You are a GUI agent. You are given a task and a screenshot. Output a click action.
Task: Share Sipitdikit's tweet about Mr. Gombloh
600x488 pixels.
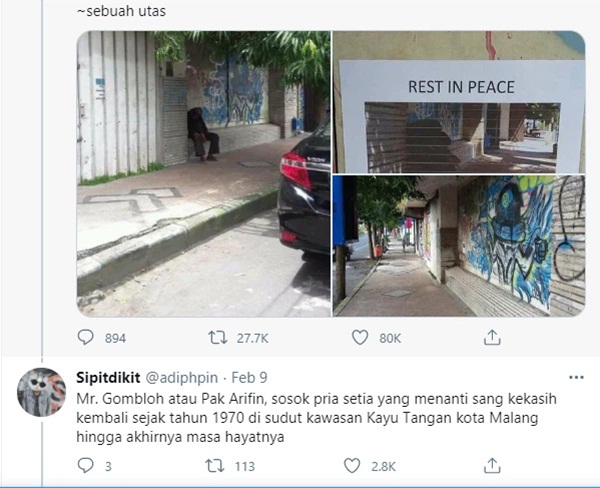(492, 465)
